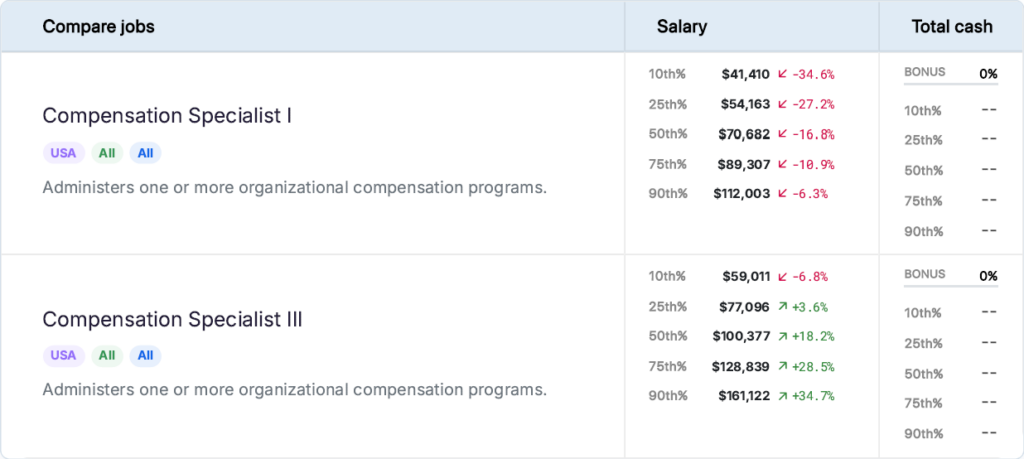This screenshot has width=1024, height=459.
Task: Open the Compensation Specialist III job title
Action: 172,320
